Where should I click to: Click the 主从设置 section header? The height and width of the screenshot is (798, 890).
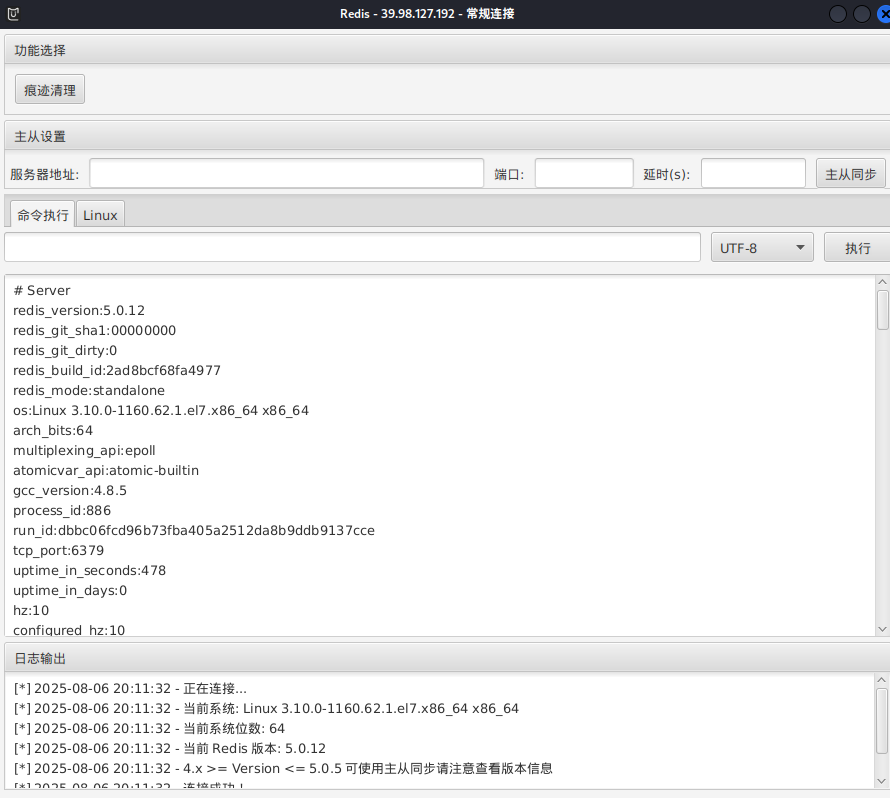[447, 136]
